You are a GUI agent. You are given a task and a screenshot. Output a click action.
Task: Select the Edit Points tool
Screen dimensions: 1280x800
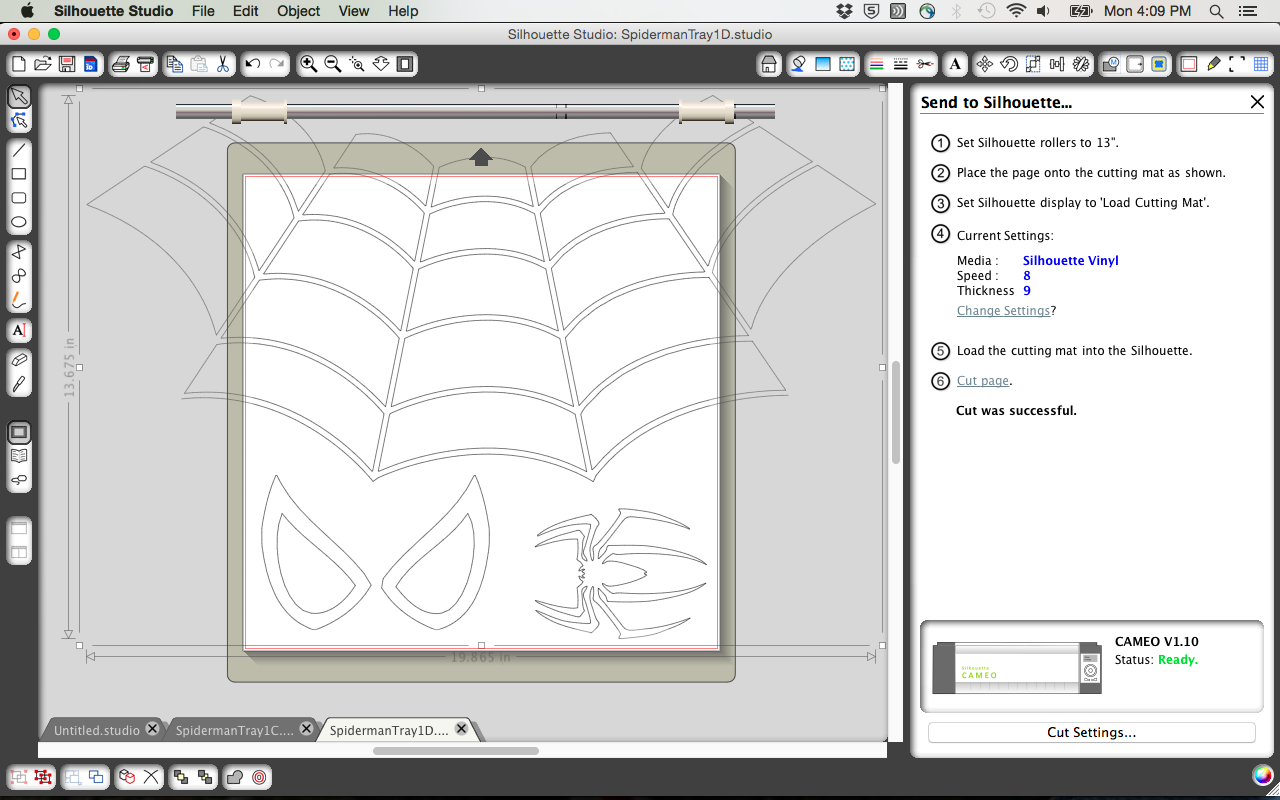18,121
